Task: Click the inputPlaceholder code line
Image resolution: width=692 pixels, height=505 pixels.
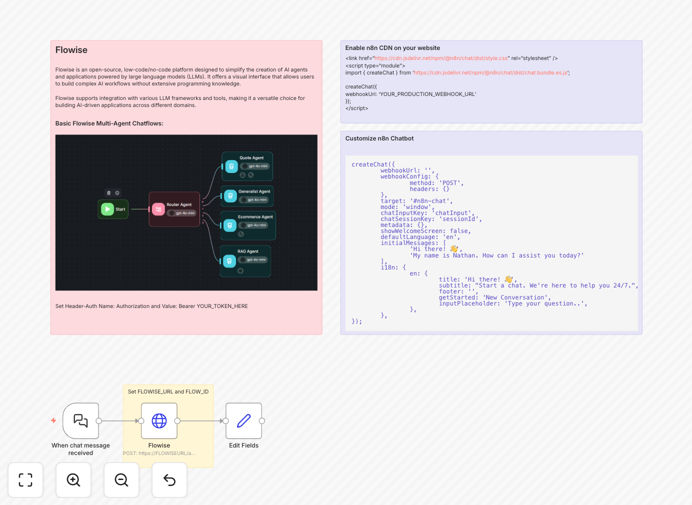Action: (513, 304)
